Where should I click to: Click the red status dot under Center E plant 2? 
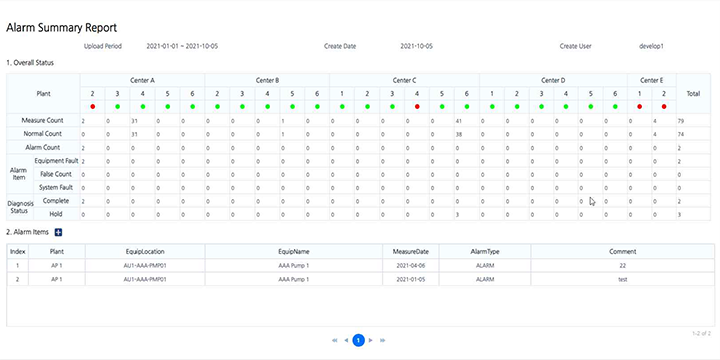tap(664, 107)
